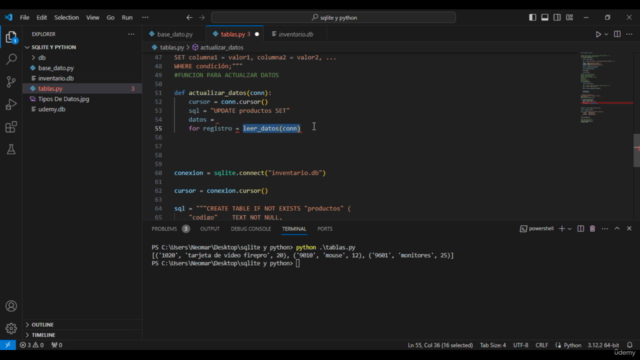Switch to the OUTPUT panel tab
This screenshot has width=640, height=360.
click(210, 229)
